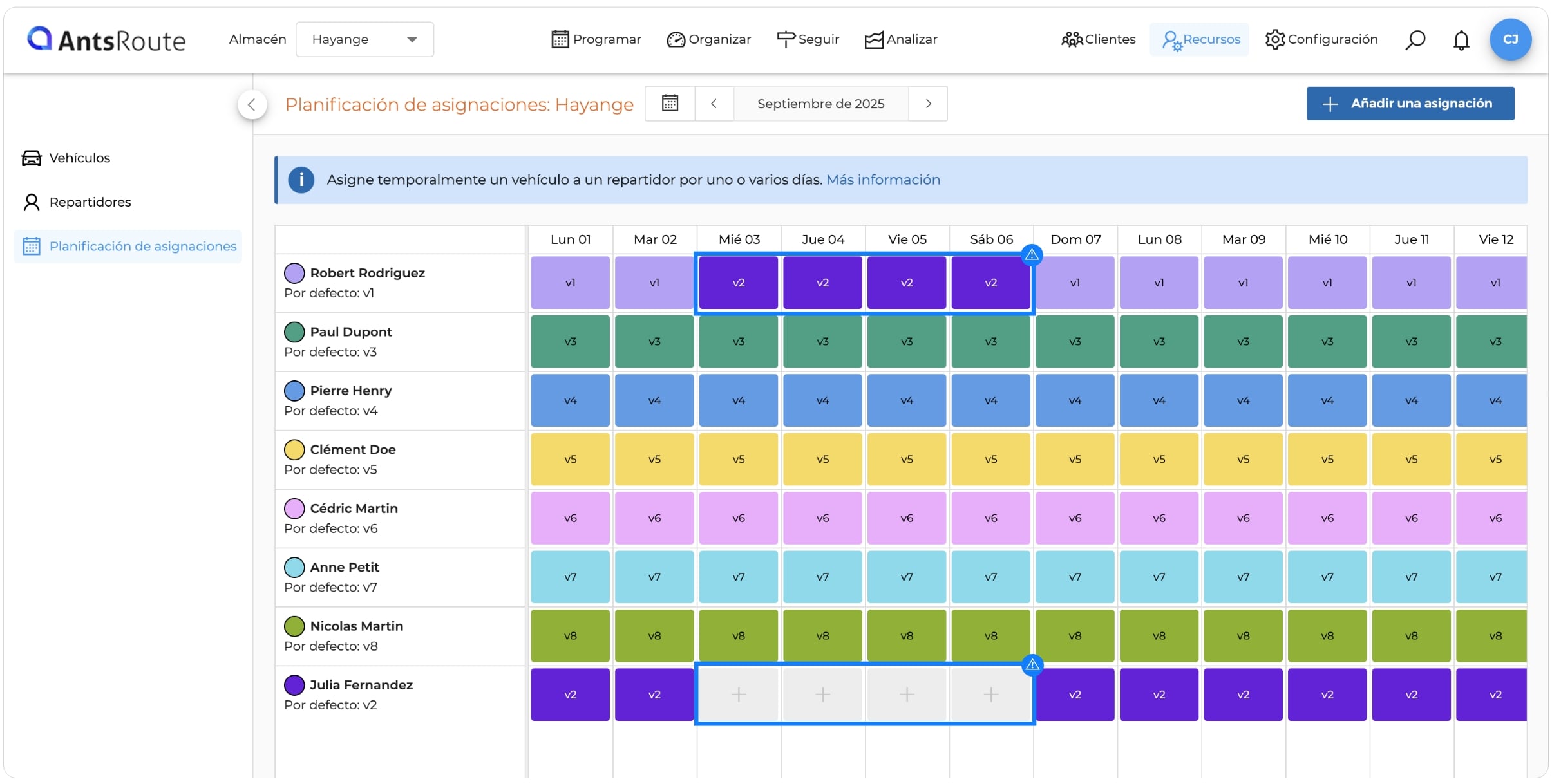Open the Programar menu
The image size is (1552, 784).
click(x=596, y=39)
